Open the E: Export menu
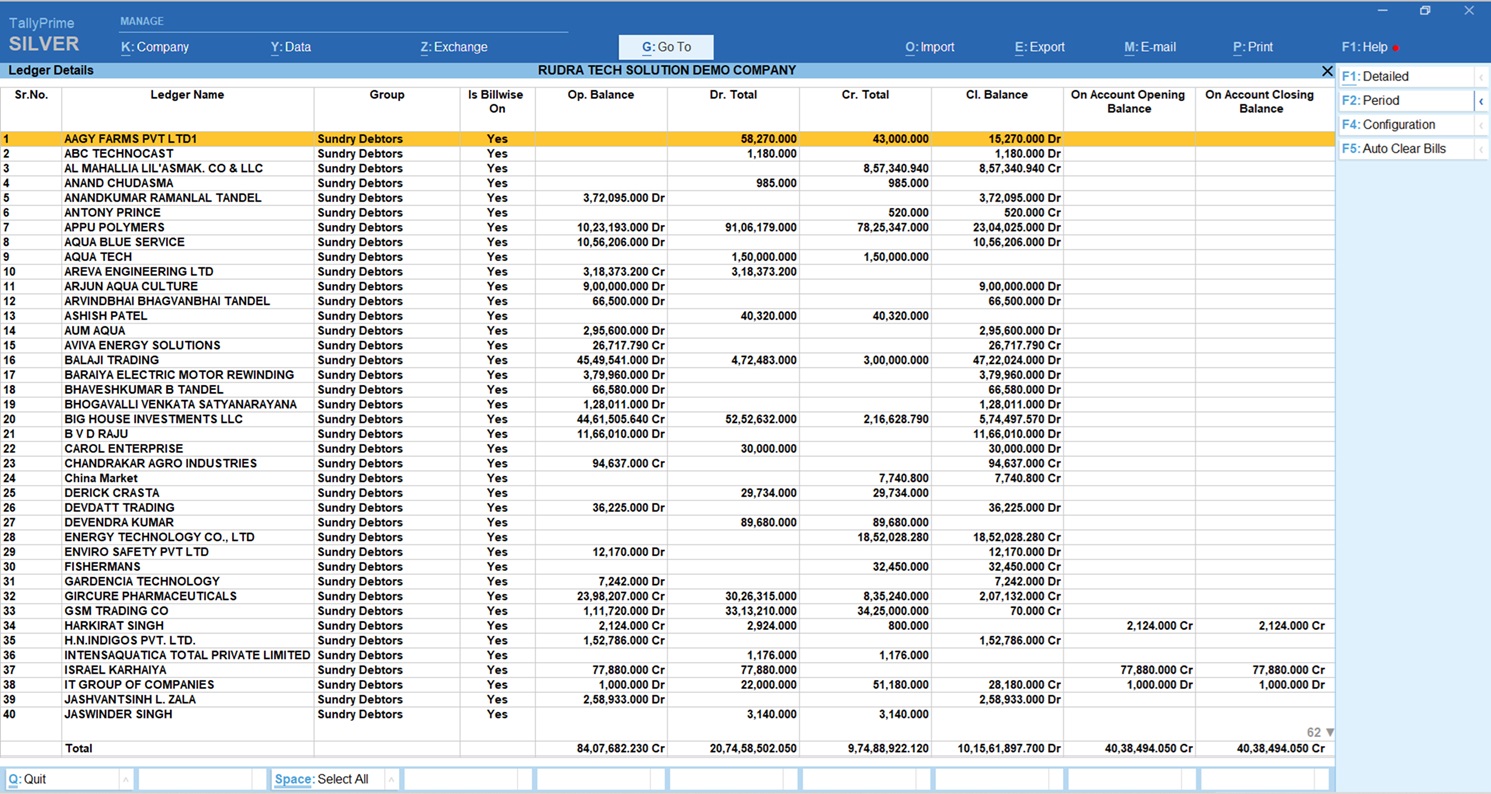The width and height of the screenshot is (1491, 794). (1039, 47)
